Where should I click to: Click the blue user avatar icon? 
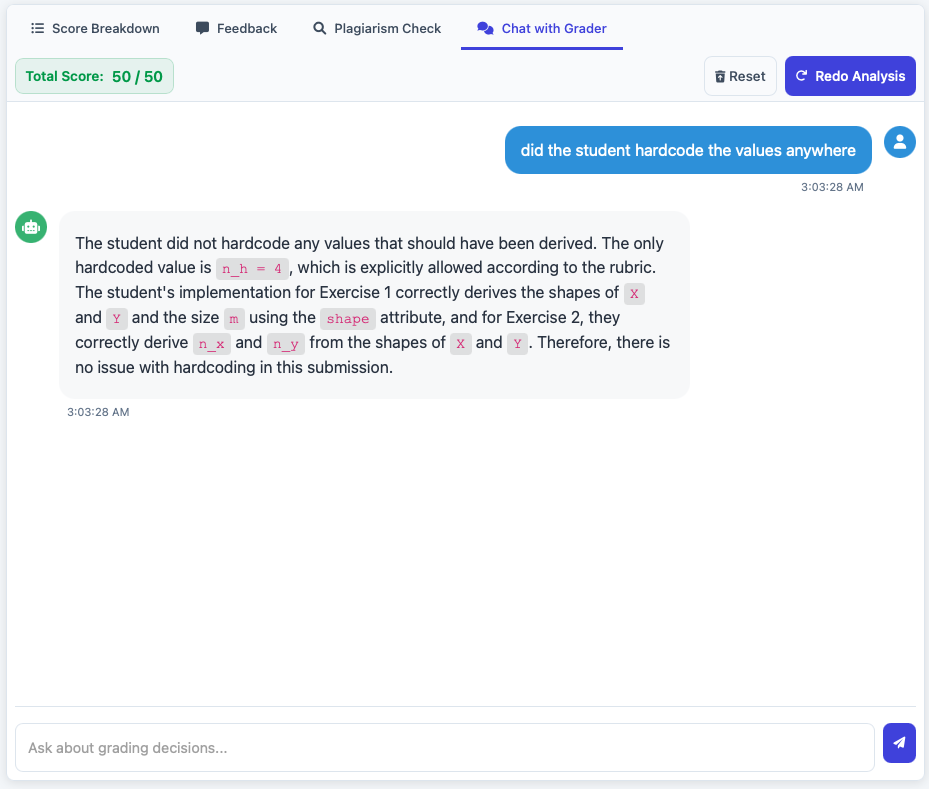[900, 142]
